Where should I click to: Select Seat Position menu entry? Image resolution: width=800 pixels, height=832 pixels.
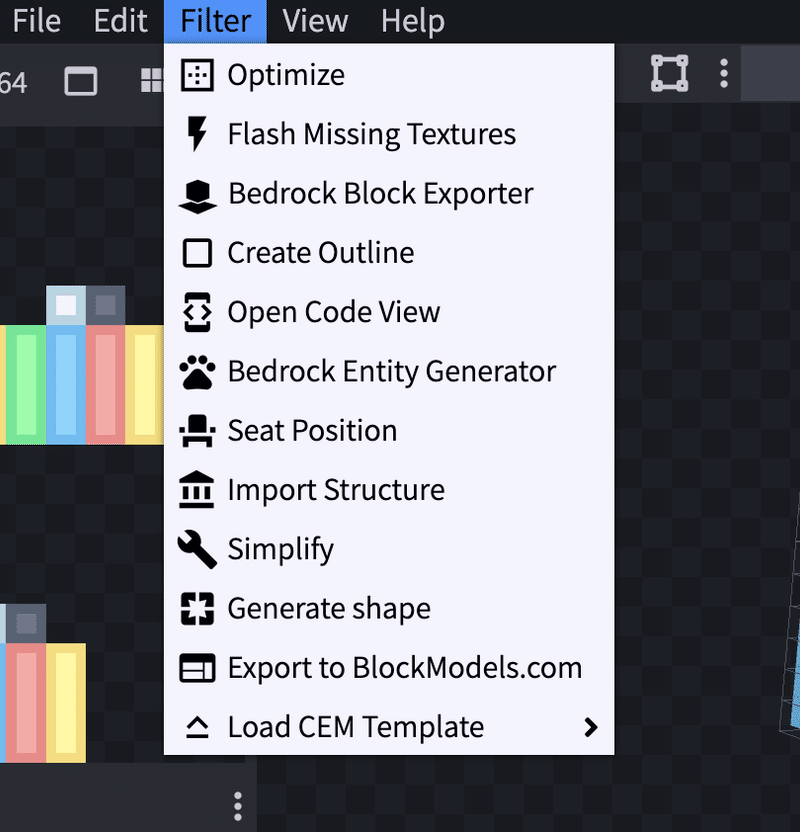tap(389, 431)
